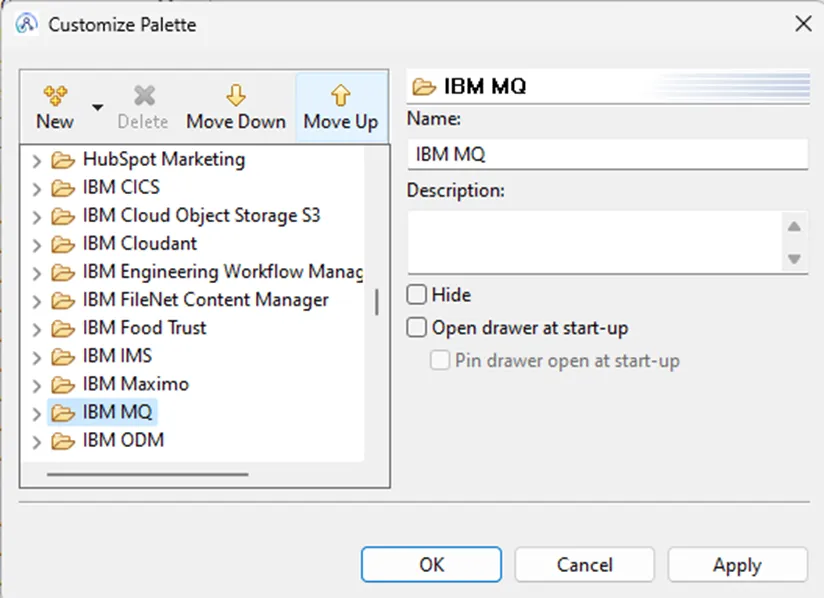The image size is (824, 598).
Task: Select the IBM CICS label
Action: click(x=121, y=187)
